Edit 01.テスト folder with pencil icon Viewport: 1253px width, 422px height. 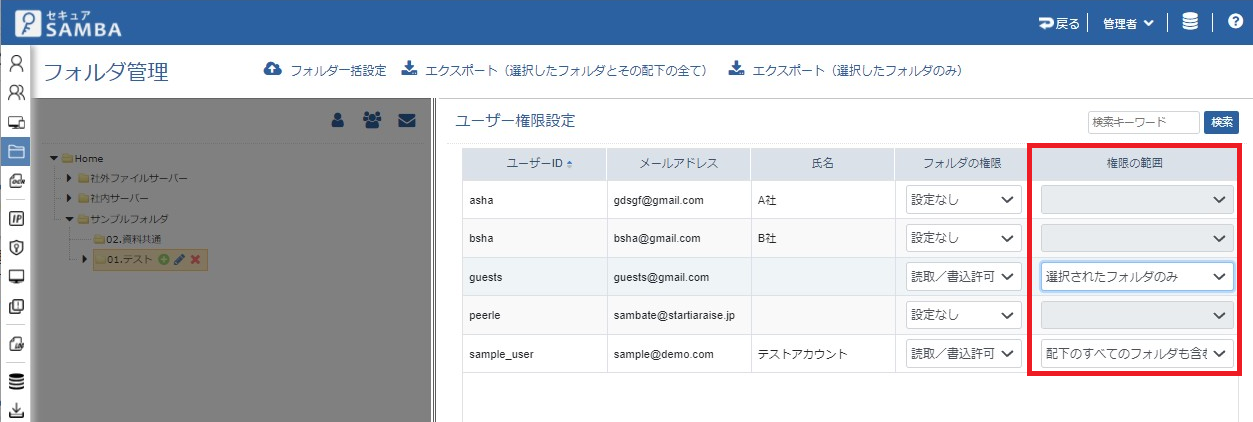coord(179,259)
